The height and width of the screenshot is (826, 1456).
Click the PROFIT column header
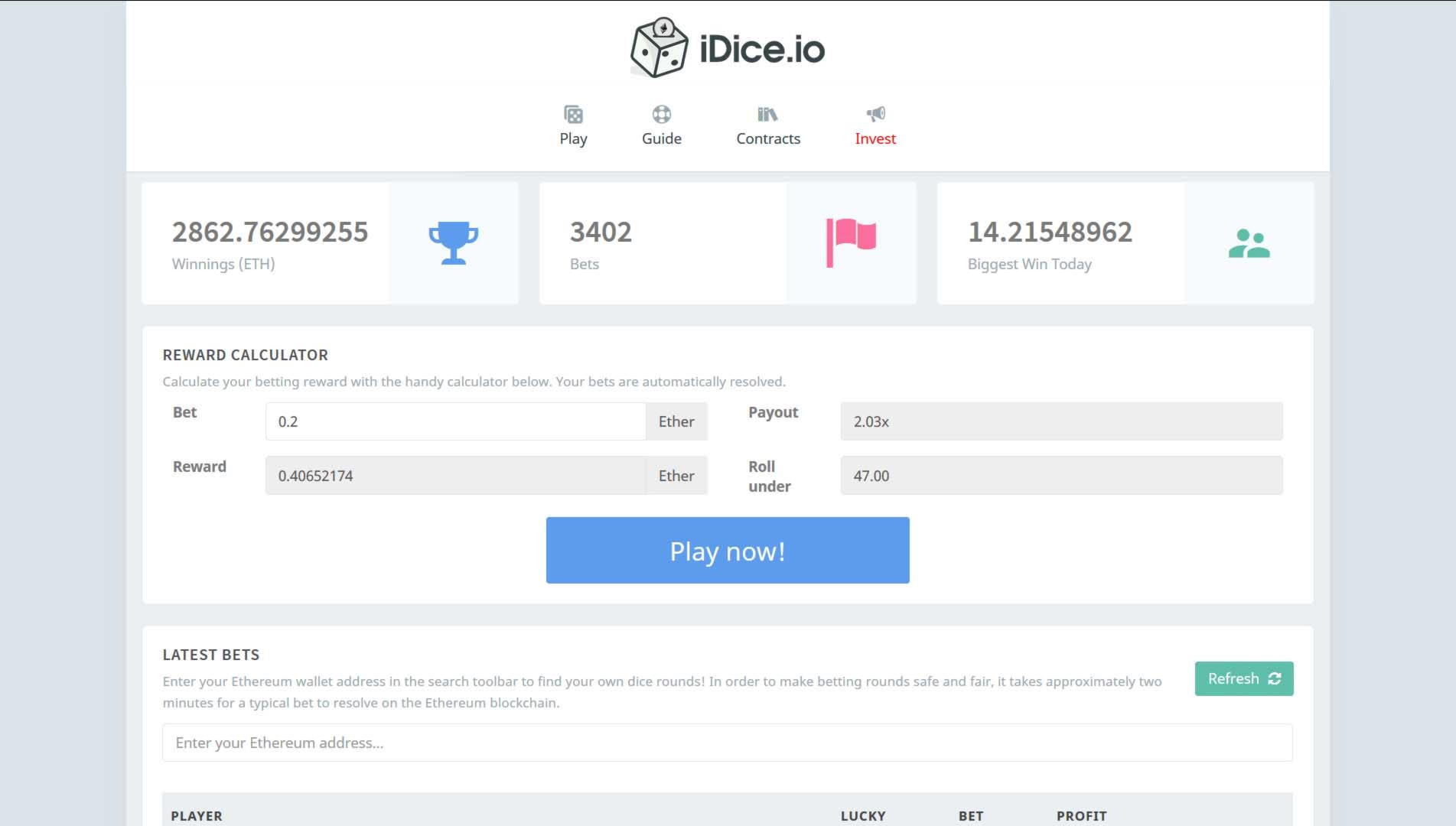[x=1082, y=816]
